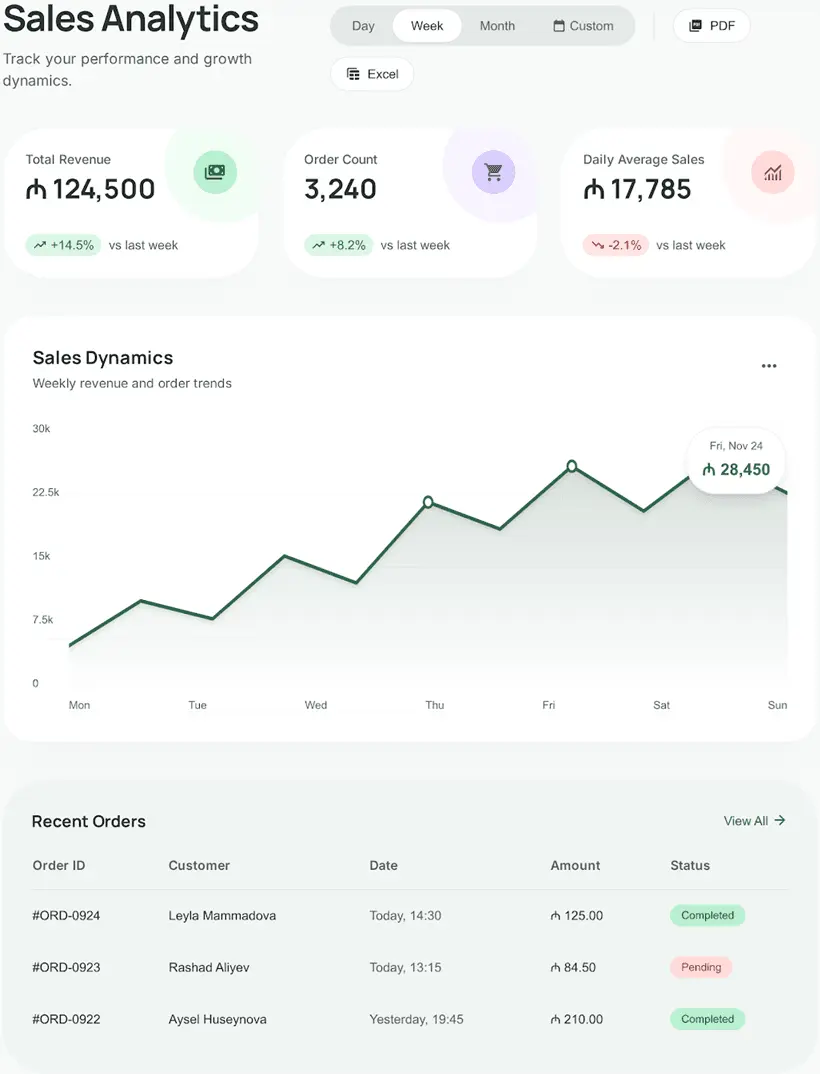This screenshot has width=820, height=1074.
Task: Click the Status column header
Action: [690, 865]
